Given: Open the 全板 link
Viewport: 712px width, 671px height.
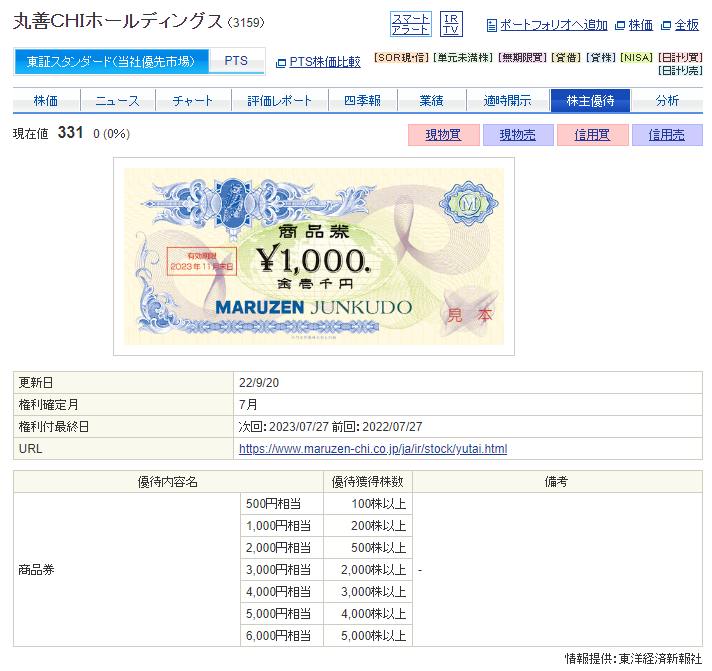Looking at the screenshot, I should point(686,25).
